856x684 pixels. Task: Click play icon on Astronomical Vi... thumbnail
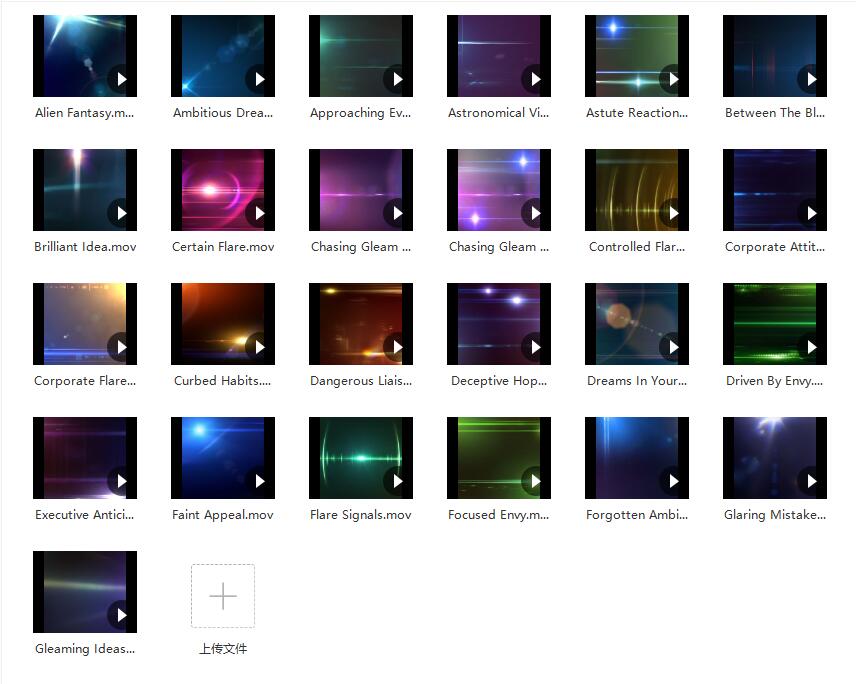[535, 79]
